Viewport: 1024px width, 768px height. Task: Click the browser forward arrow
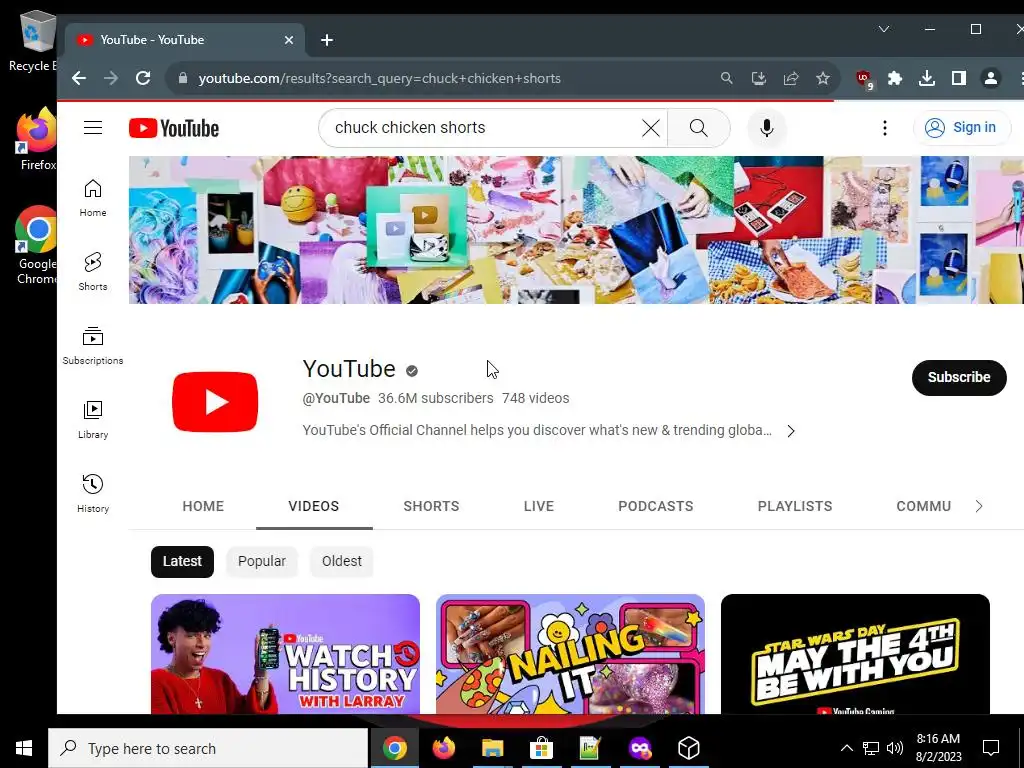coord(111,78)
